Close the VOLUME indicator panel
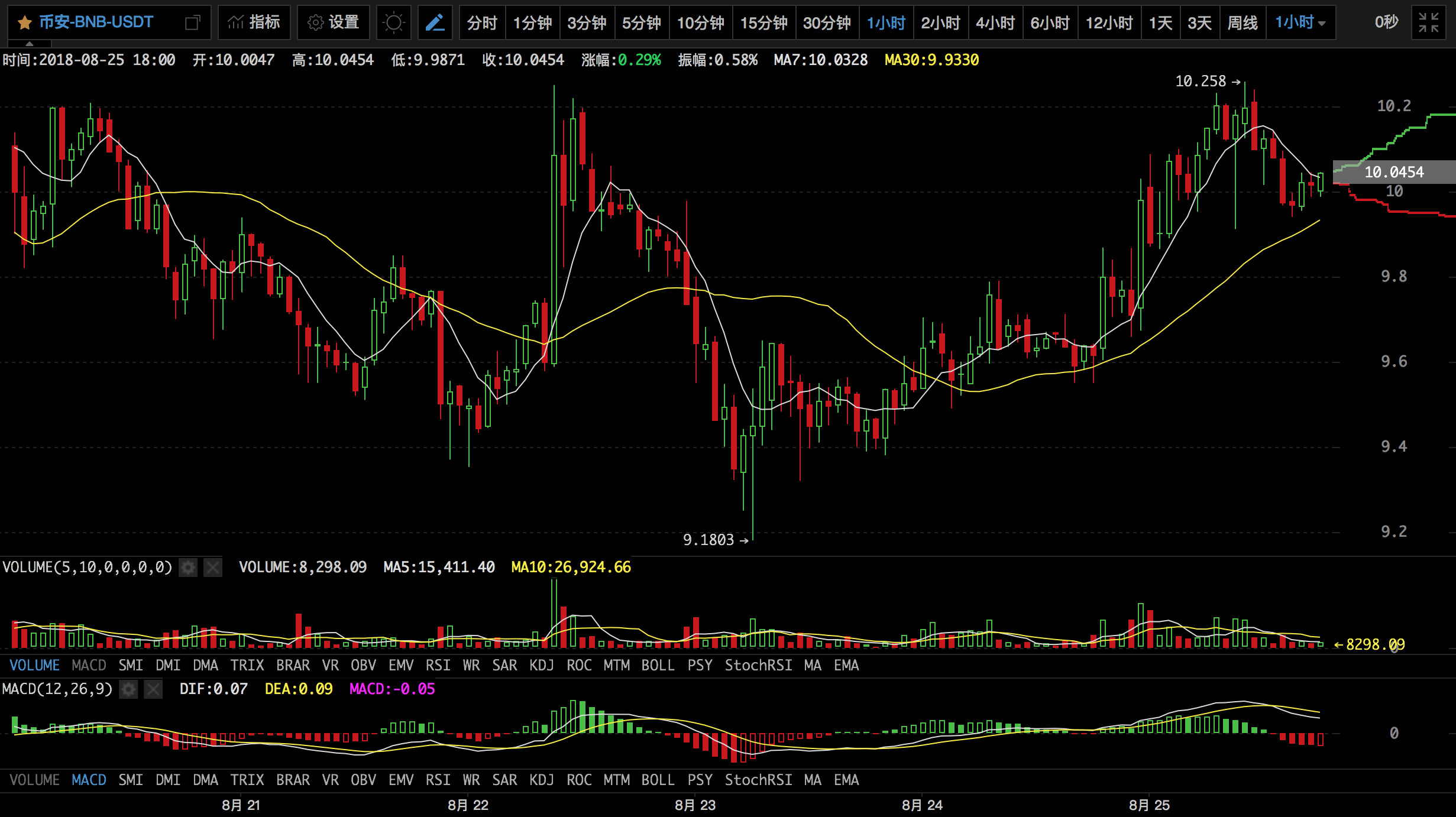This screenshot has height=817, width=1456. click(x=213, y=568)
